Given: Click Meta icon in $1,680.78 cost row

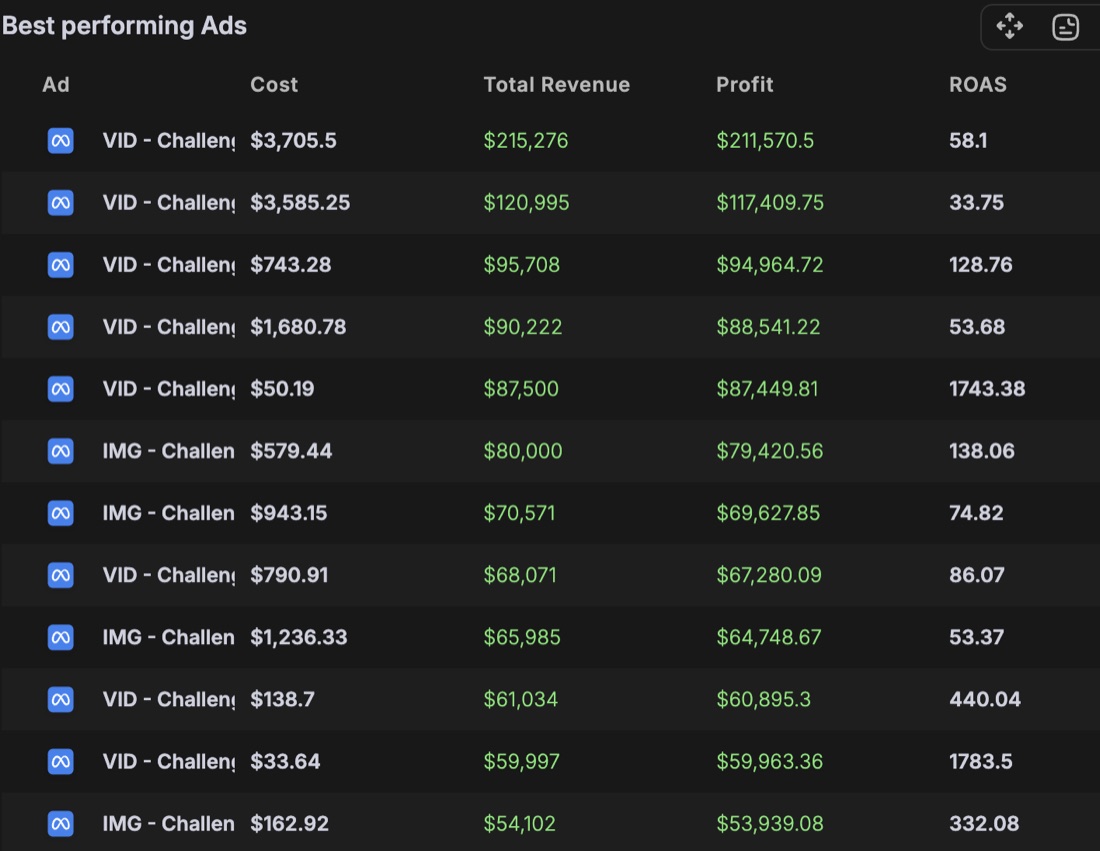Looking at the screenshot, I should (x=60, y=327).
